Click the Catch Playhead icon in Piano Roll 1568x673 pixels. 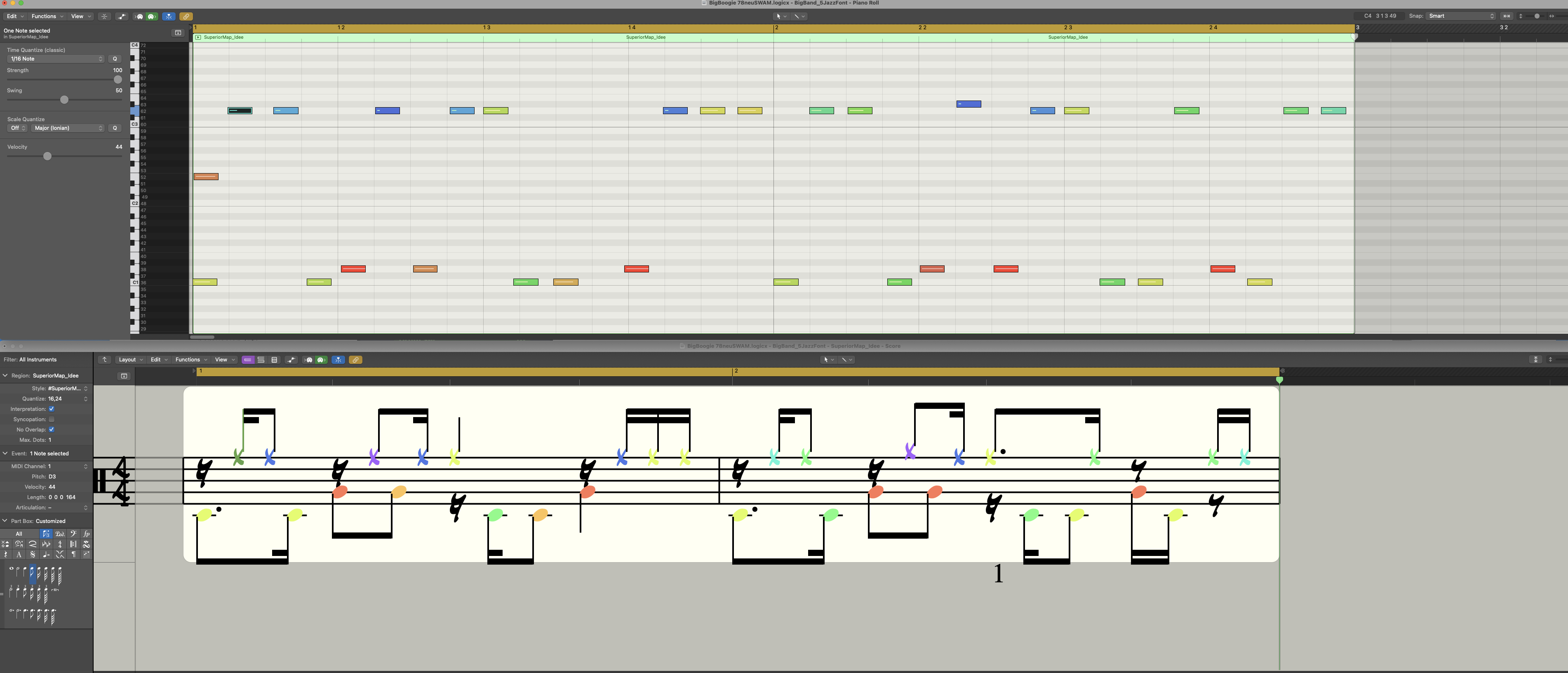pos(169,16)
